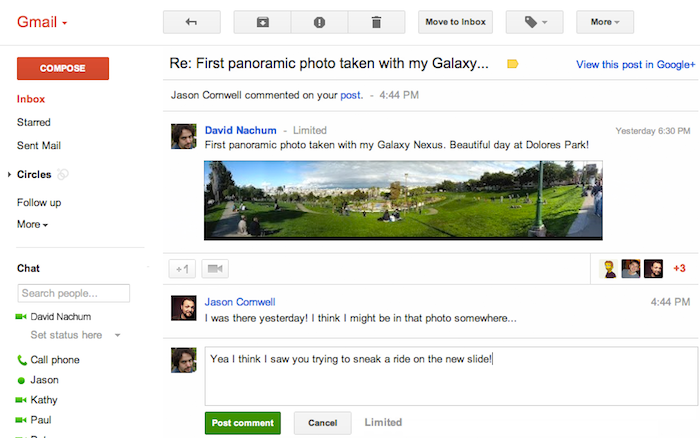This screenshot has width=700, height=438.
Task: Go to the Starred folder
Action: 34,122
